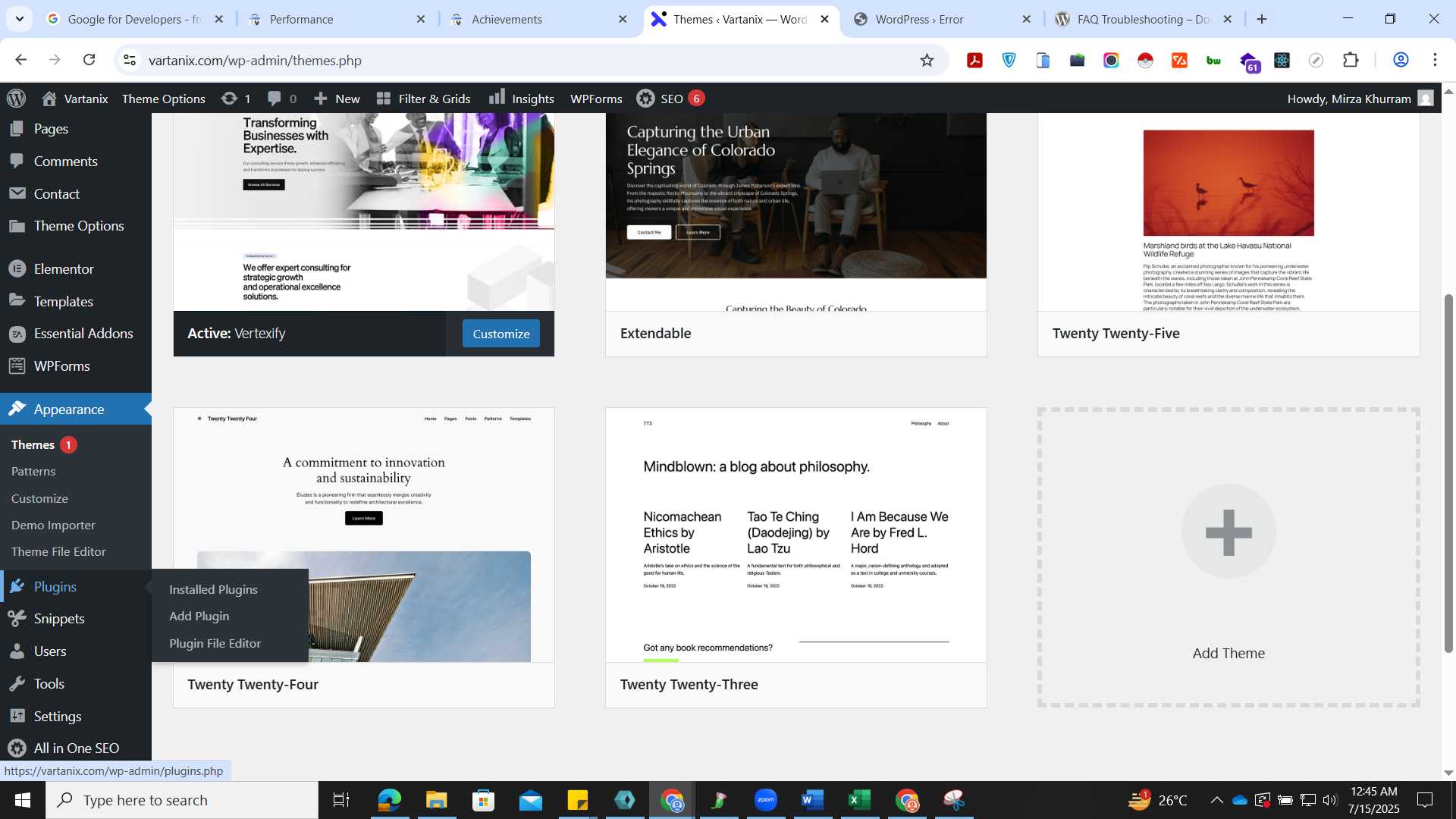Image resolution: width=1456 pixels, height=819 pixels.
Task: Go back to the previous page
Action: pyautogui.click(x=21, y=60)
